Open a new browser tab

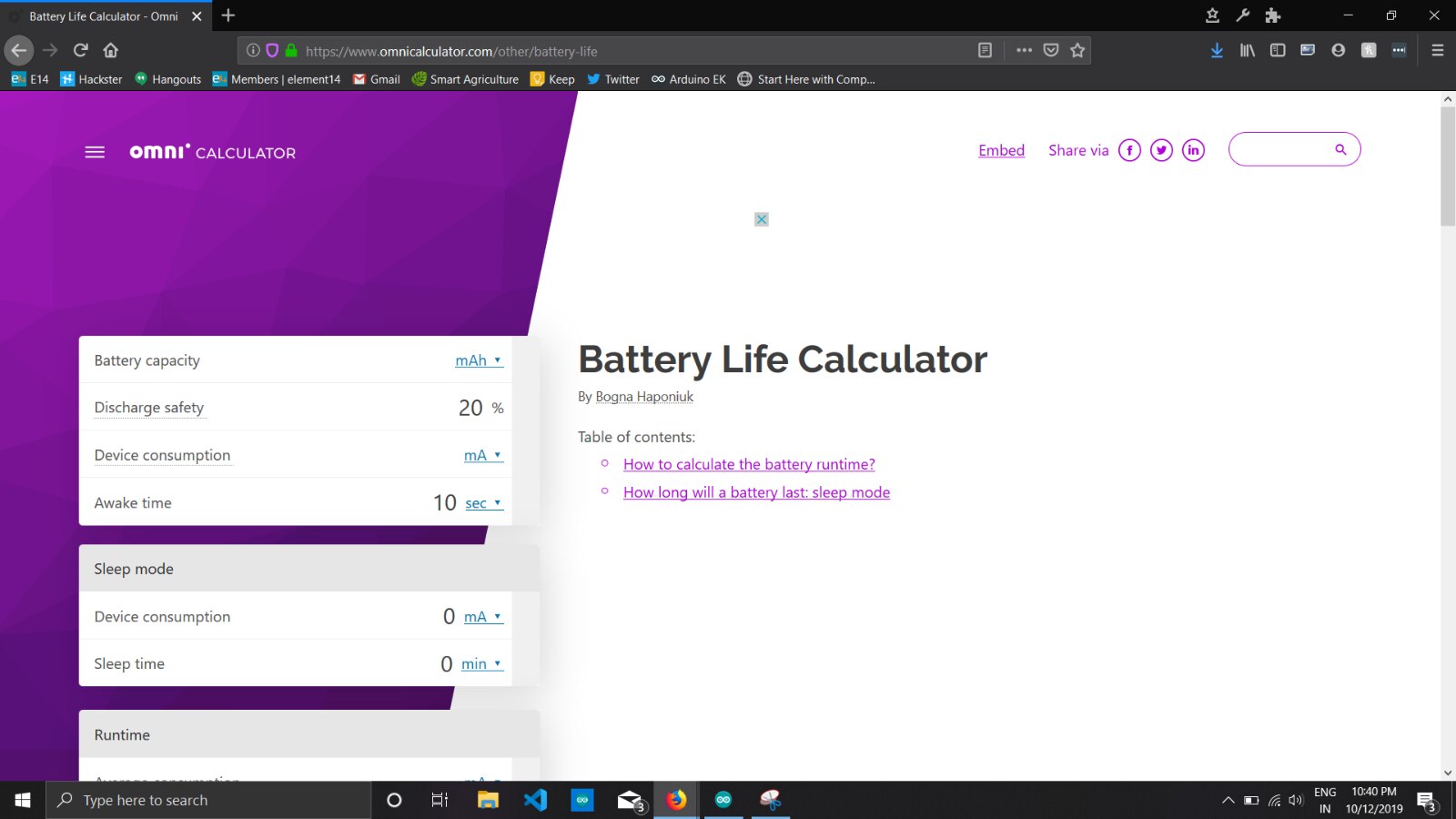(x=228, y=15)
